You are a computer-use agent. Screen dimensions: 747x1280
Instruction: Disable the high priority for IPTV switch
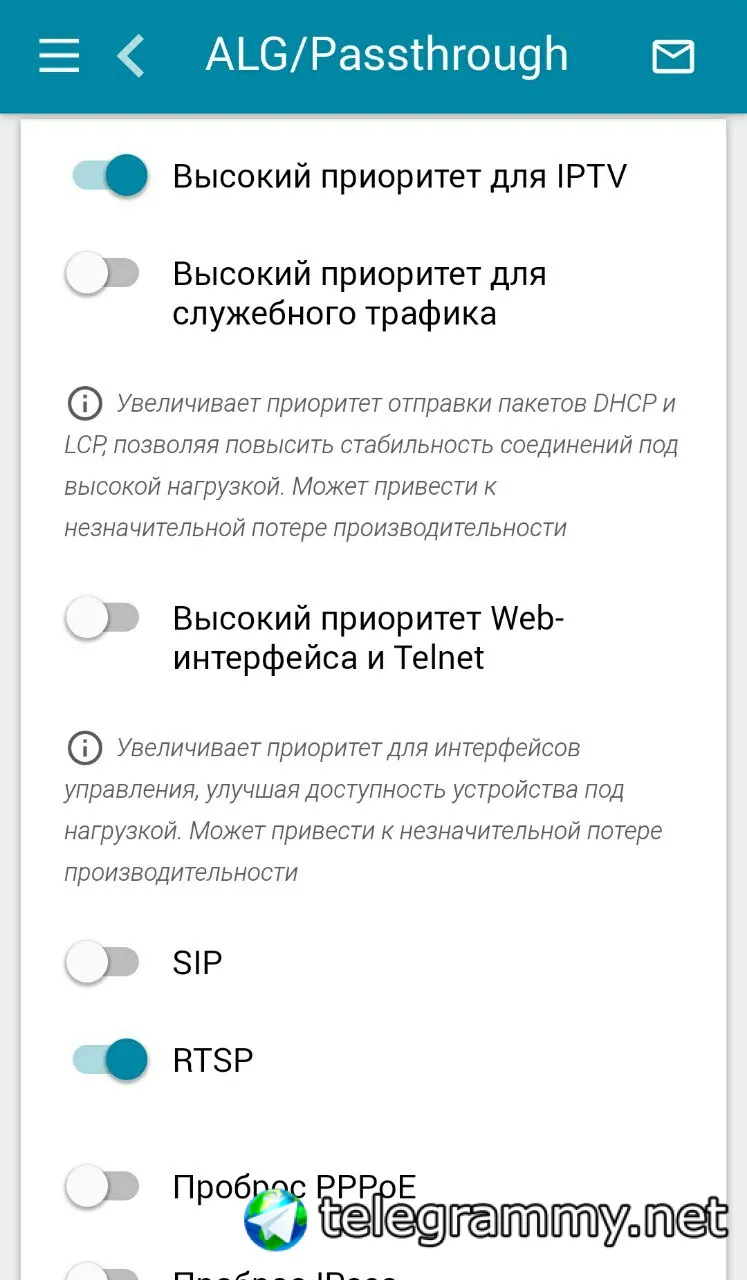pyautogui.click(x=108, y=176)
